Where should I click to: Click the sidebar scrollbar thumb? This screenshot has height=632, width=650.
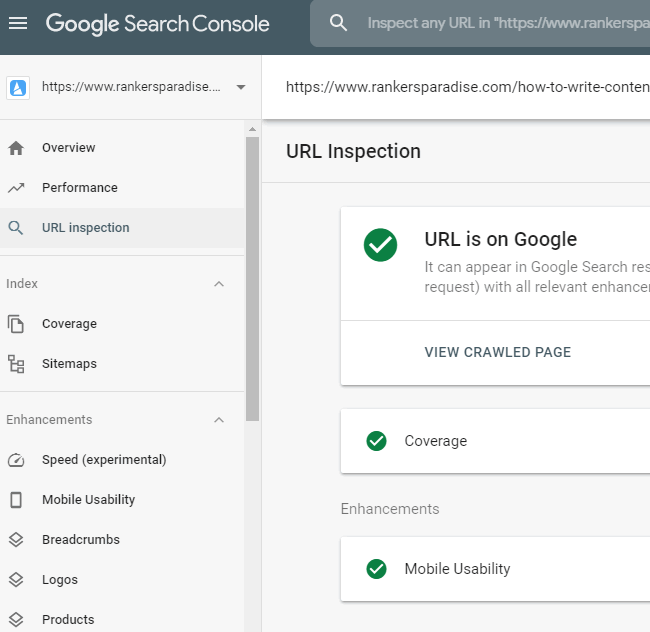[252, 279]
